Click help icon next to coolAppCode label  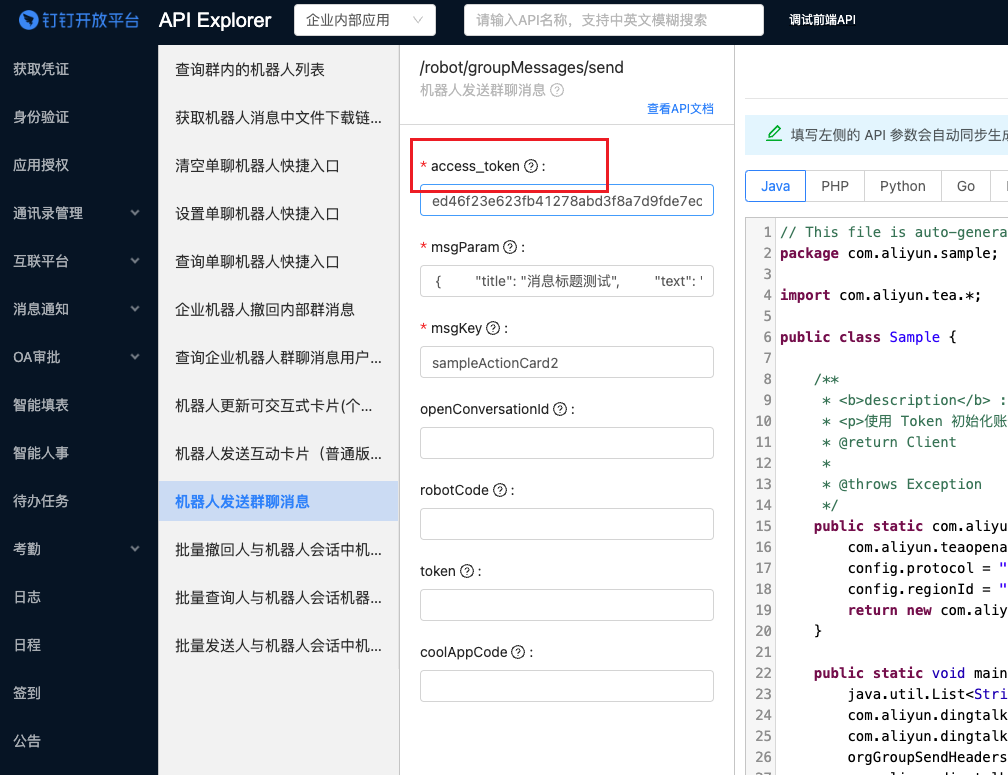(x=518, y=652)
